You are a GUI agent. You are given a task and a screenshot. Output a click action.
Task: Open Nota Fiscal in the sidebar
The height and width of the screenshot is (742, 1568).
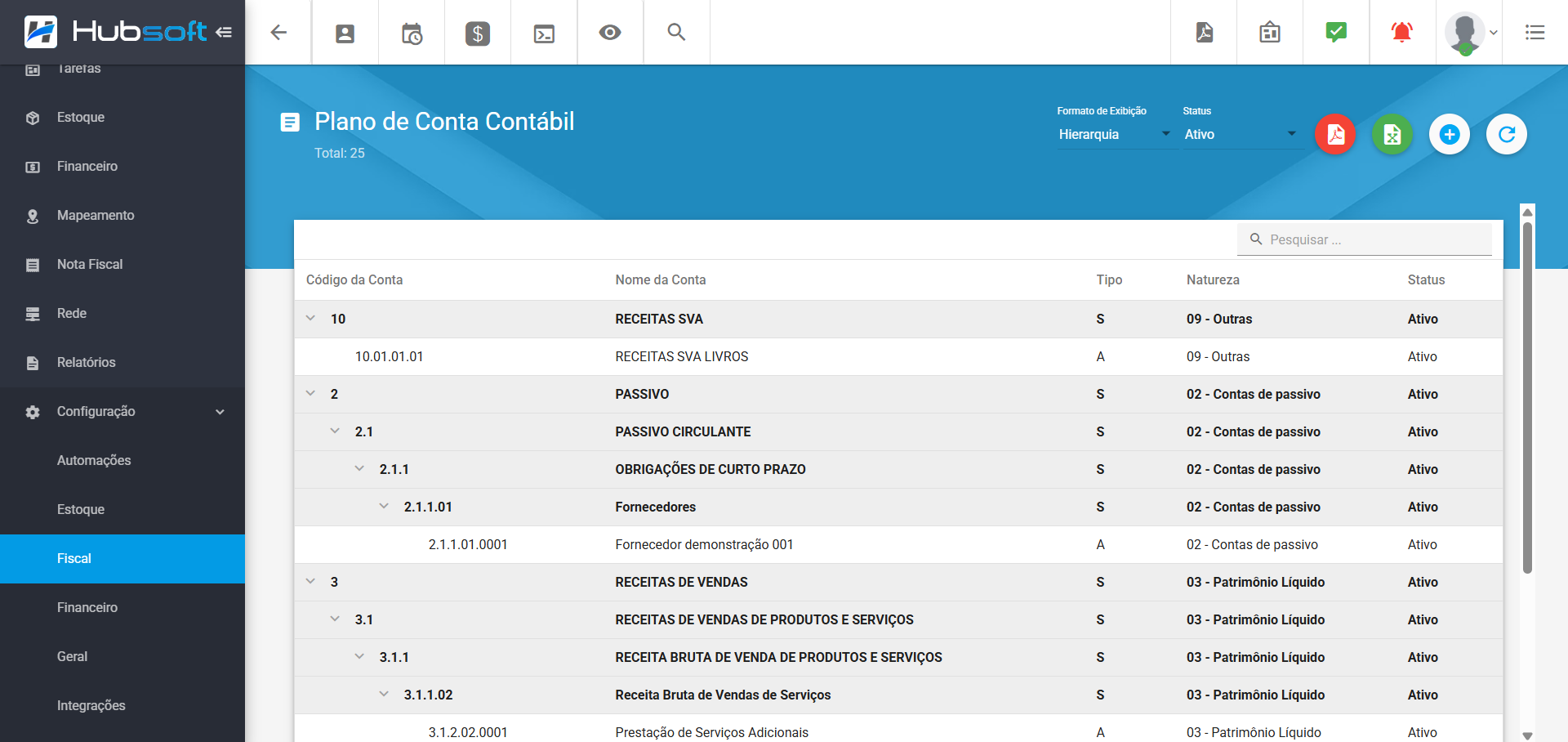point(90,265)
